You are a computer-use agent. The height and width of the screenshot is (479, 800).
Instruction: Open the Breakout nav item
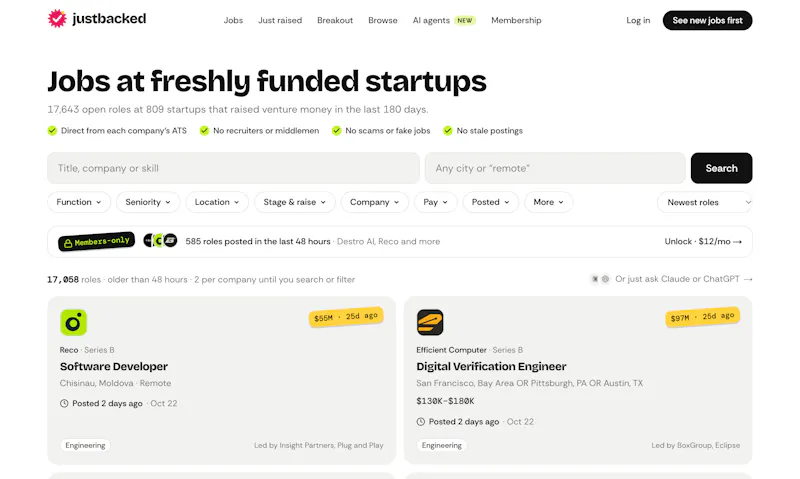pyautogui.click(x=335, y=20)
